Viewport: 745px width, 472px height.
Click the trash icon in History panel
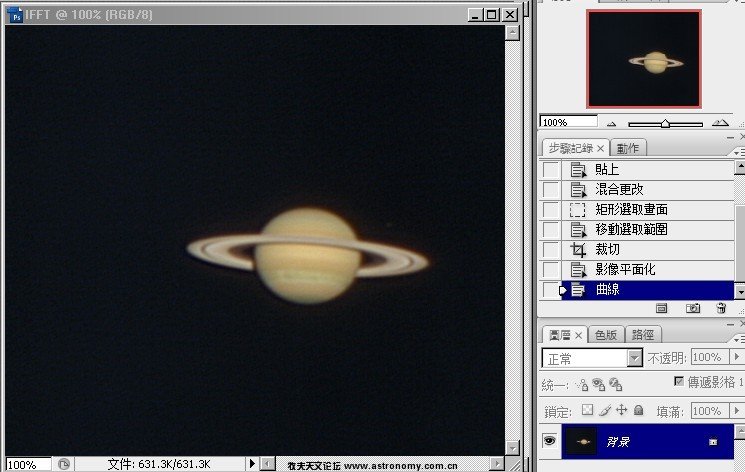[x=720, y=309]
